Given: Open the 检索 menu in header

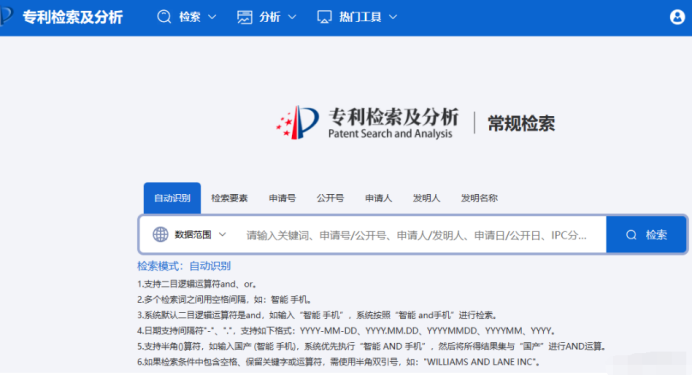Looking at the screenshot, I should (x=190, y=17).
